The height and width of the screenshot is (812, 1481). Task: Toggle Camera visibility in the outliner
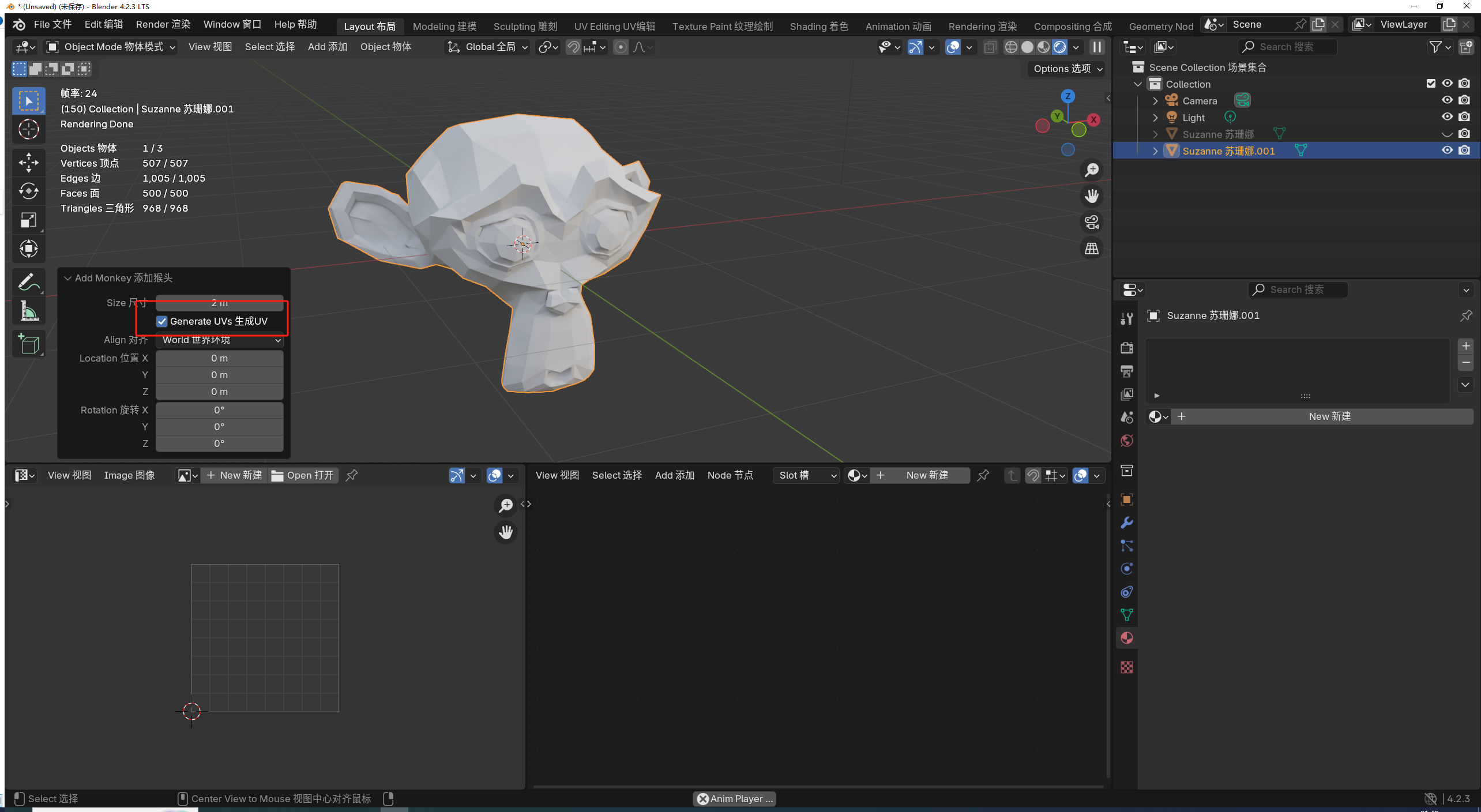point(1447,100)
